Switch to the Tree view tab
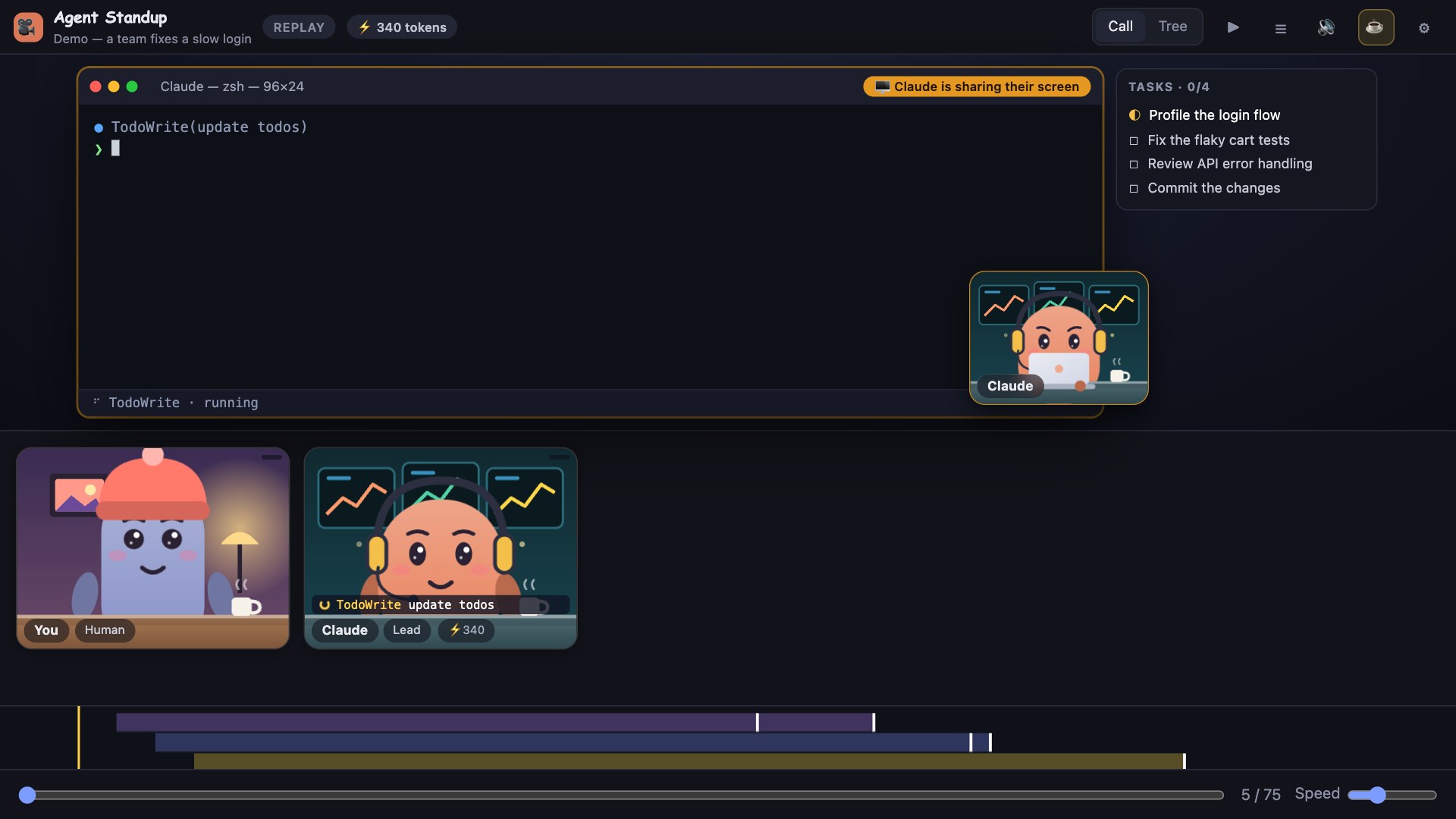 pos(1172,27)
